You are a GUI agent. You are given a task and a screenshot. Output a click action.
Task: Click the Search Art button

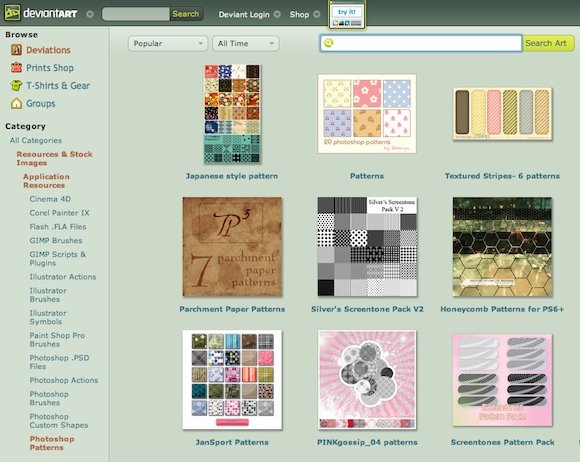548,43
